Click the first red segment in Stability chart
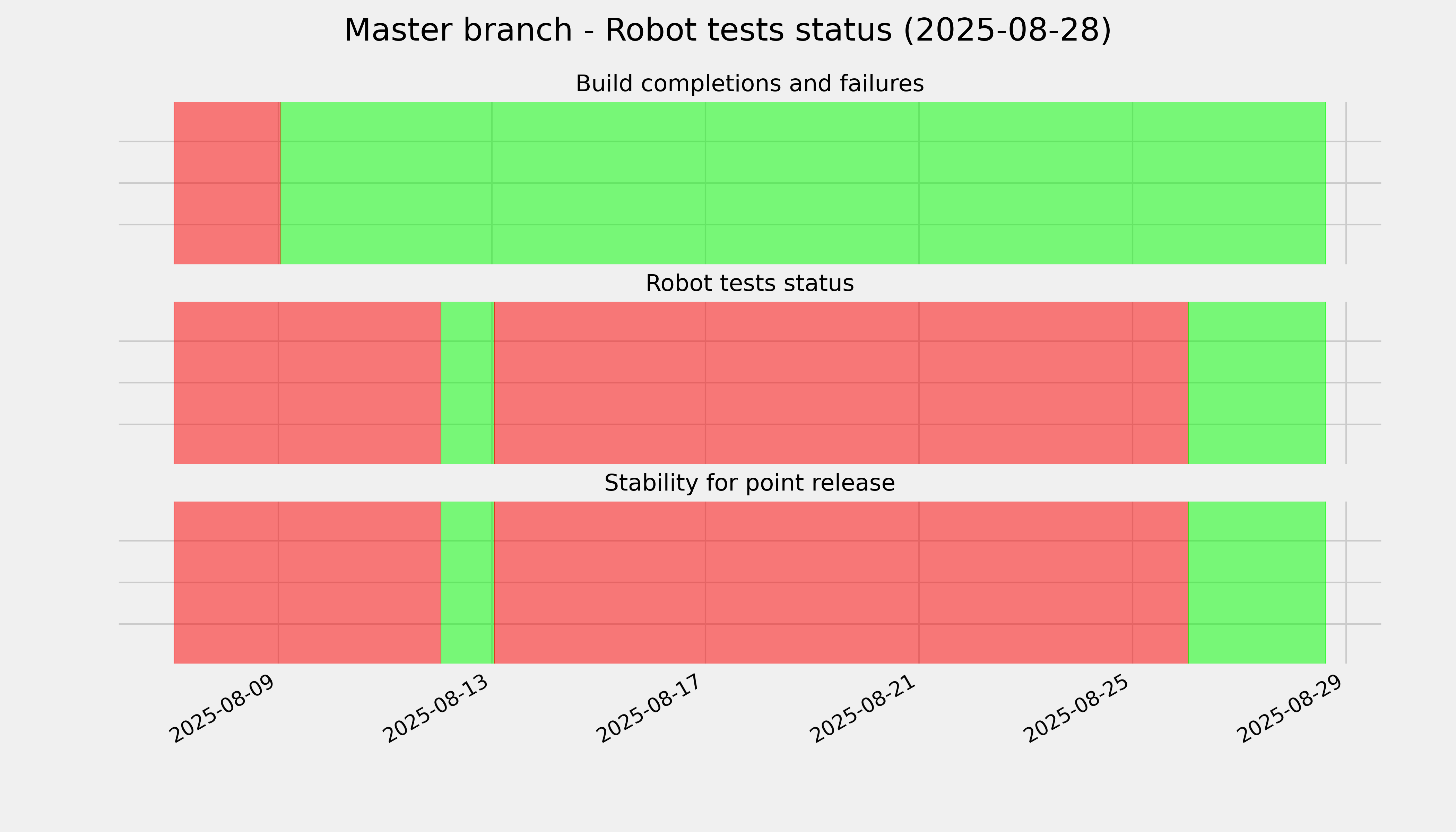 click(307, 582)
